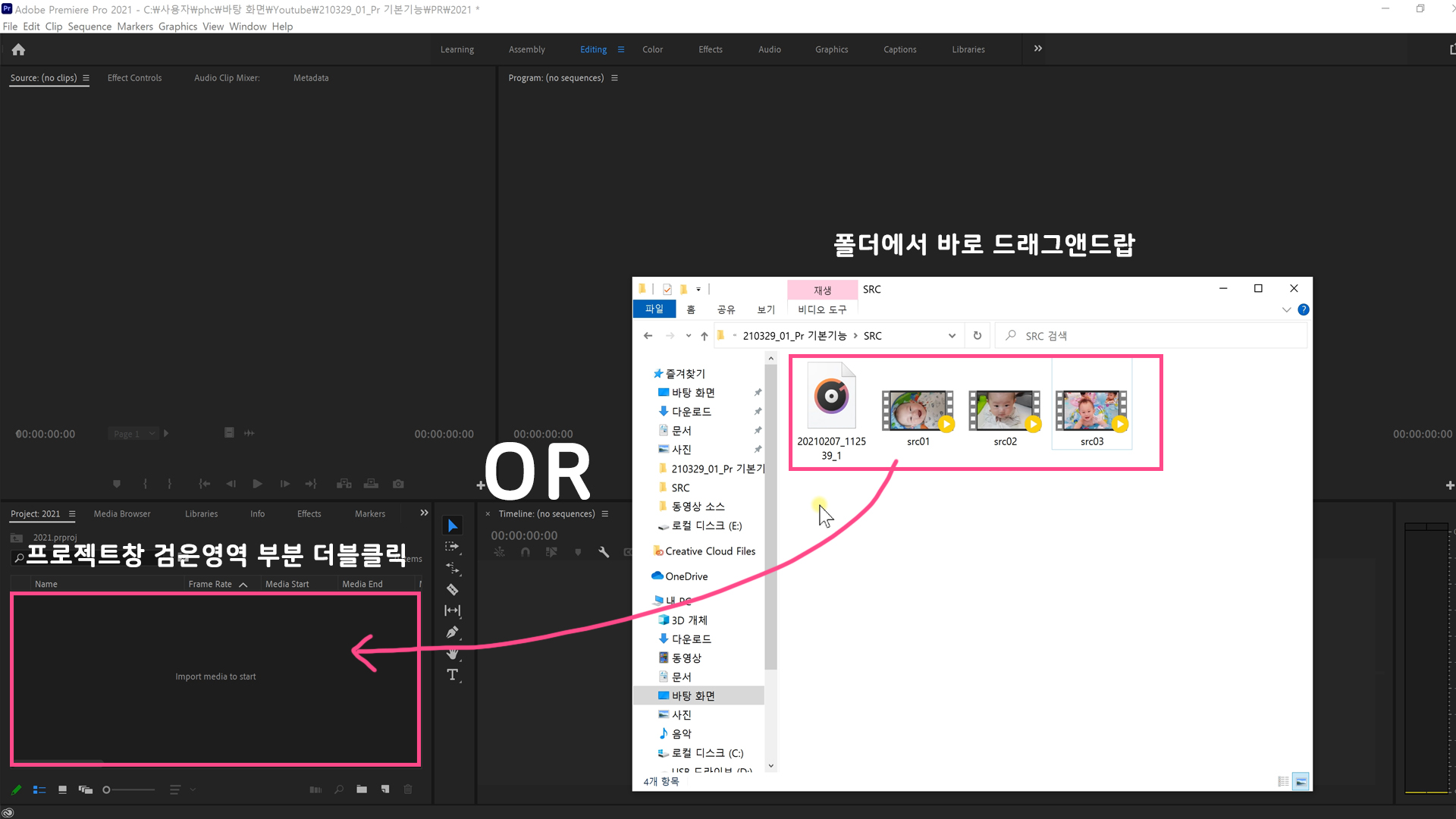Screen dimensions: 1456x819
Task: Click the Mark Out bracket icon
Action: pyautogui.click(x=170, y=484)
